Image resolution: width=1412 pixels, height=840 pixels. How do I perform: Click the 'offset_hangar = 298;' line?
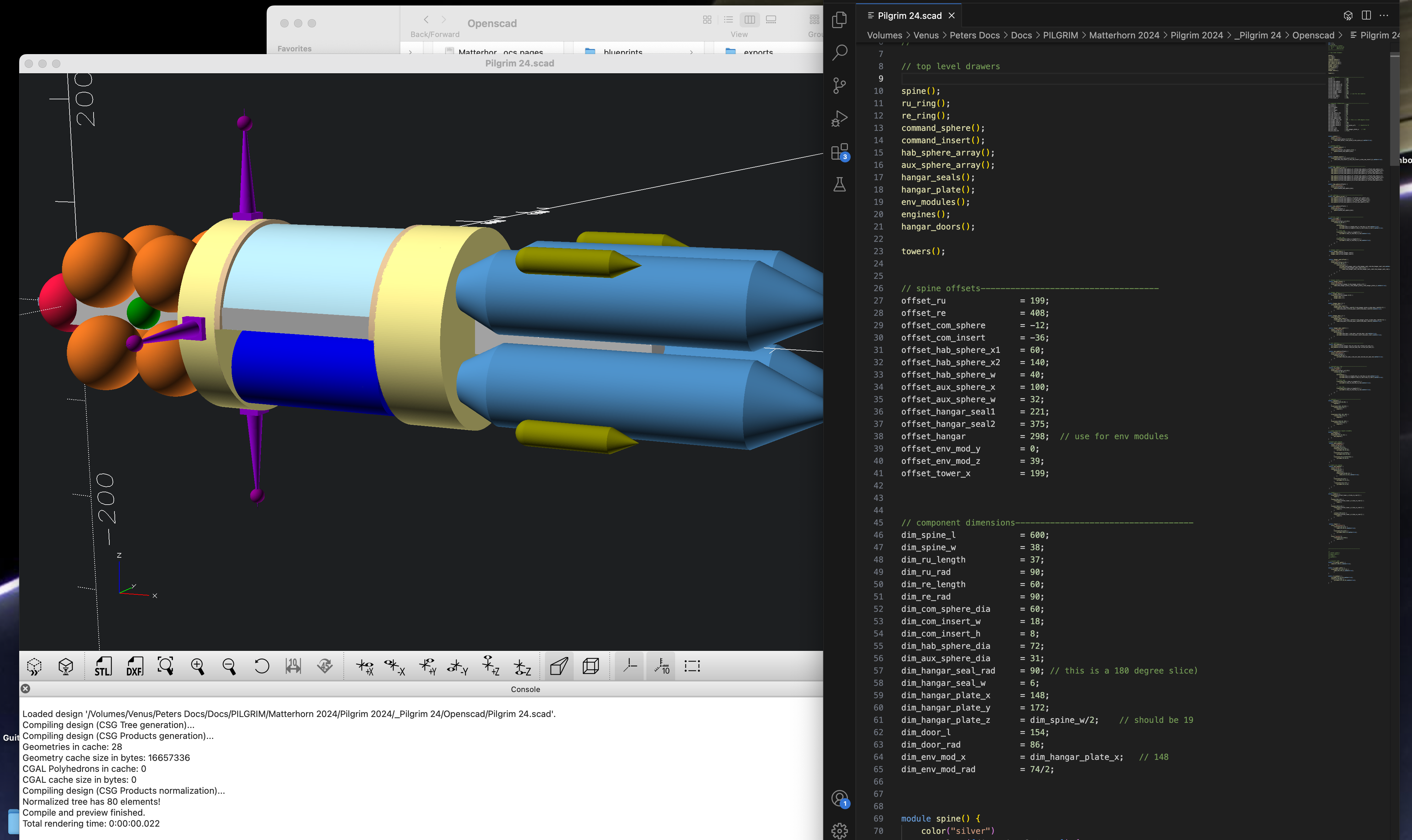[974, 436]
